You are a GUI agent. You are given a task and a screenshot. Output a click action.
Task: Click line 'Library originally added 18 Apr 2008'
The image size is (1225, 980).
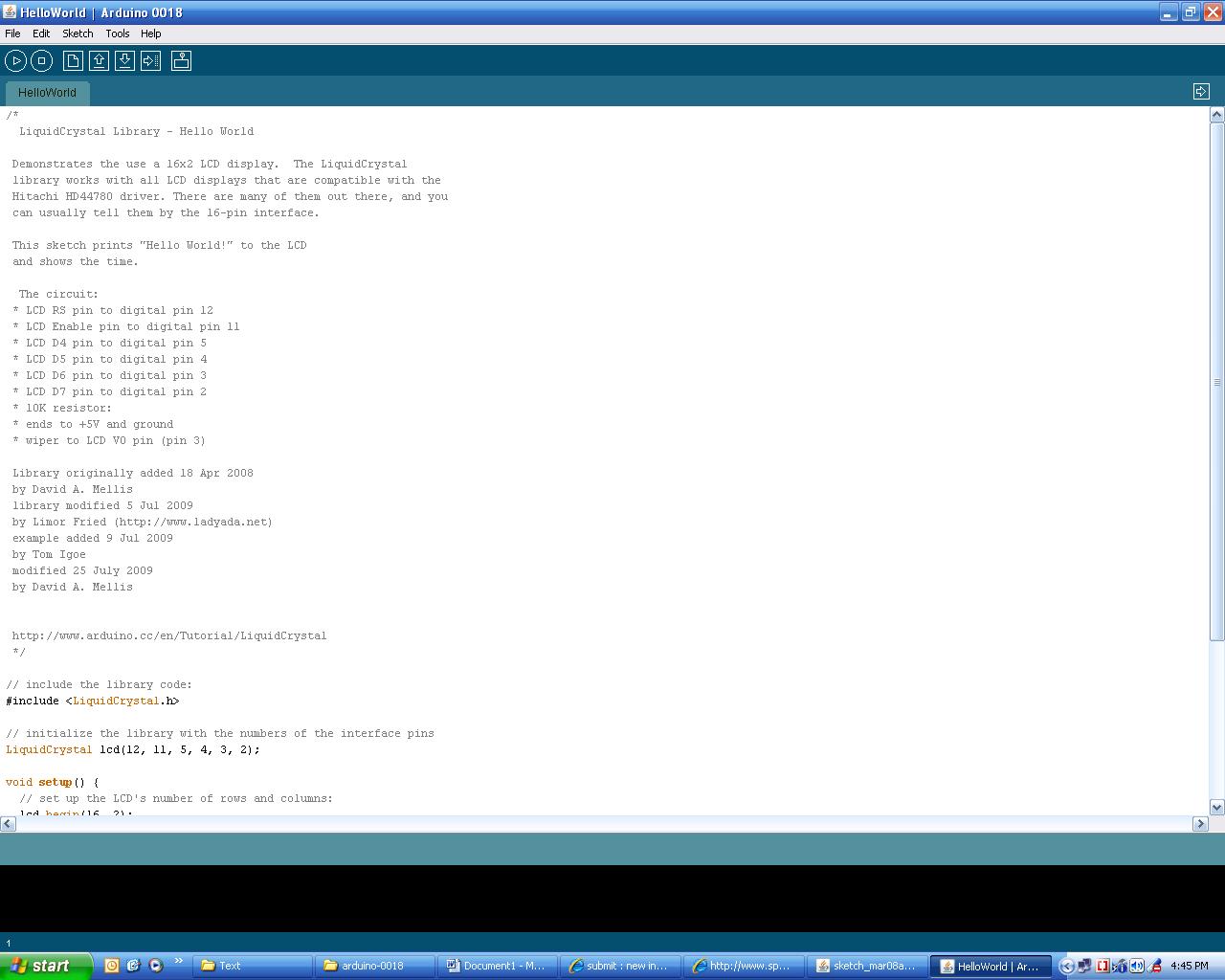tap(133, 473)
